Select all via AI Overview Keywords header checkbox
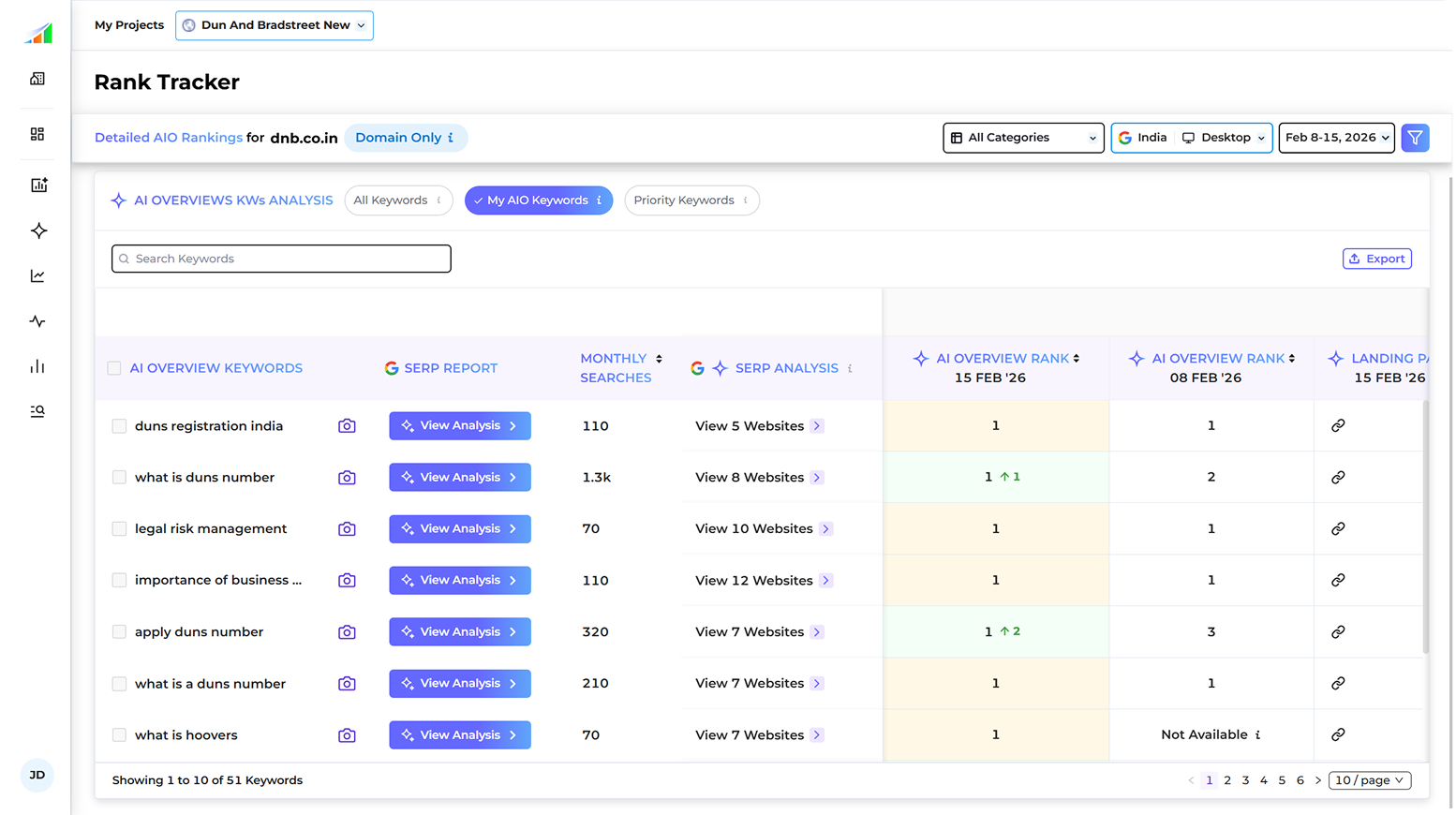 (114, 368)
